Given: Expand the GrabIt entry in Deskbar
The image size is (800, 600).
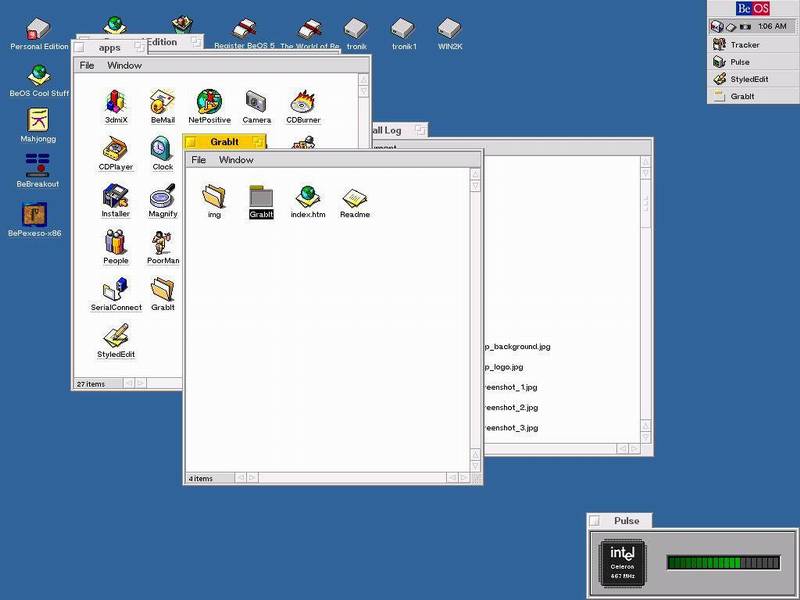Looking at the screenshot, I should pos(752,96).
